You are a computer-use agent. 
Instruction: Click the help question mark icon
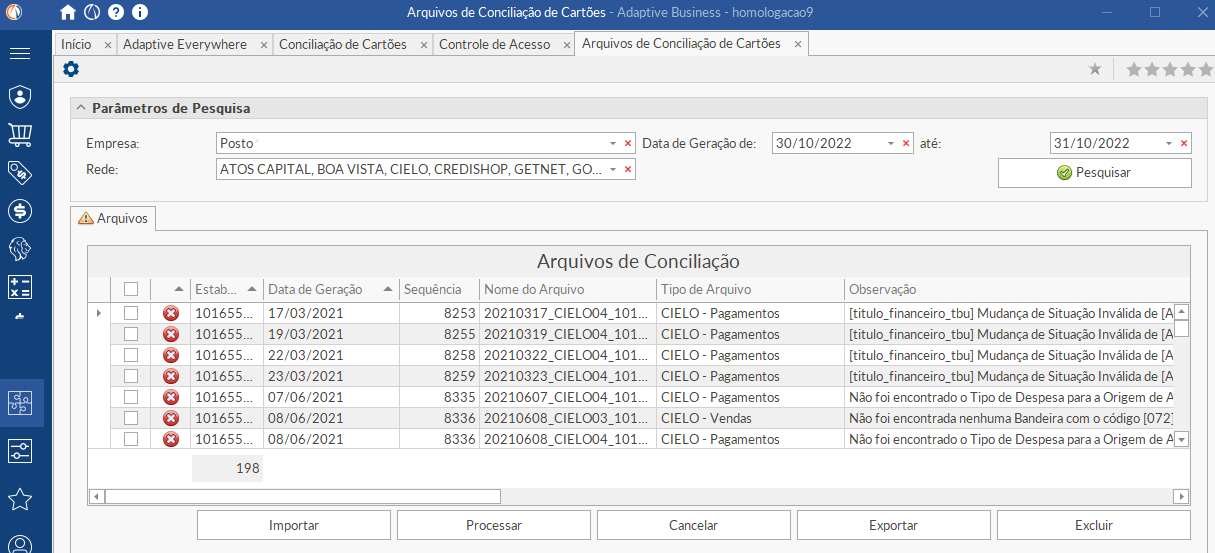[116, 13]
